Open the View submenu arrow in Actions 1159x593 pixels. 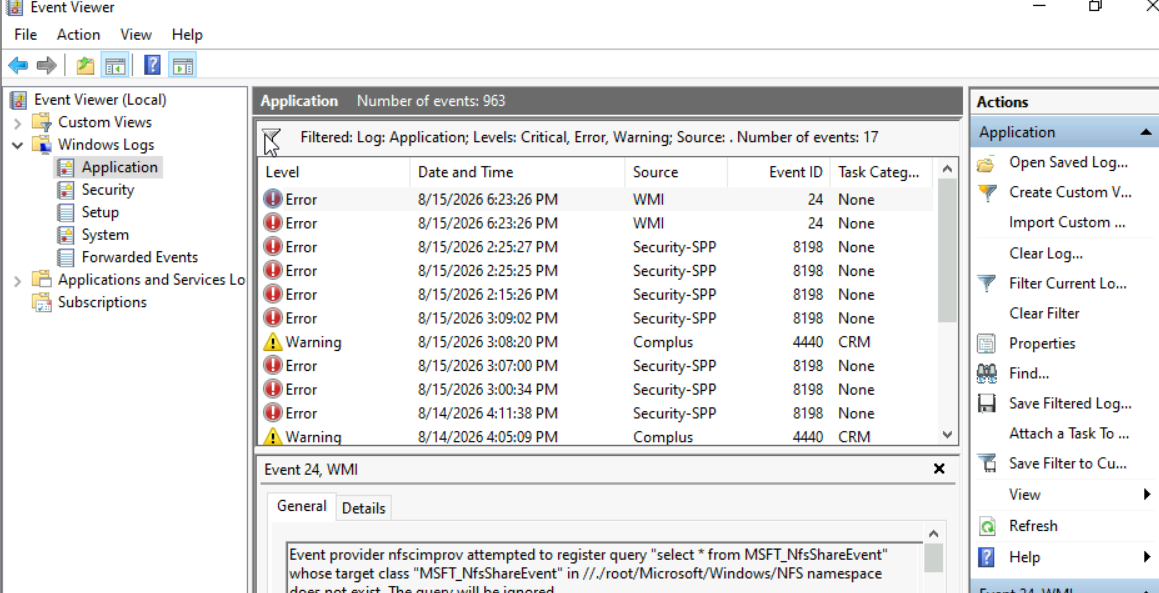1146,495
